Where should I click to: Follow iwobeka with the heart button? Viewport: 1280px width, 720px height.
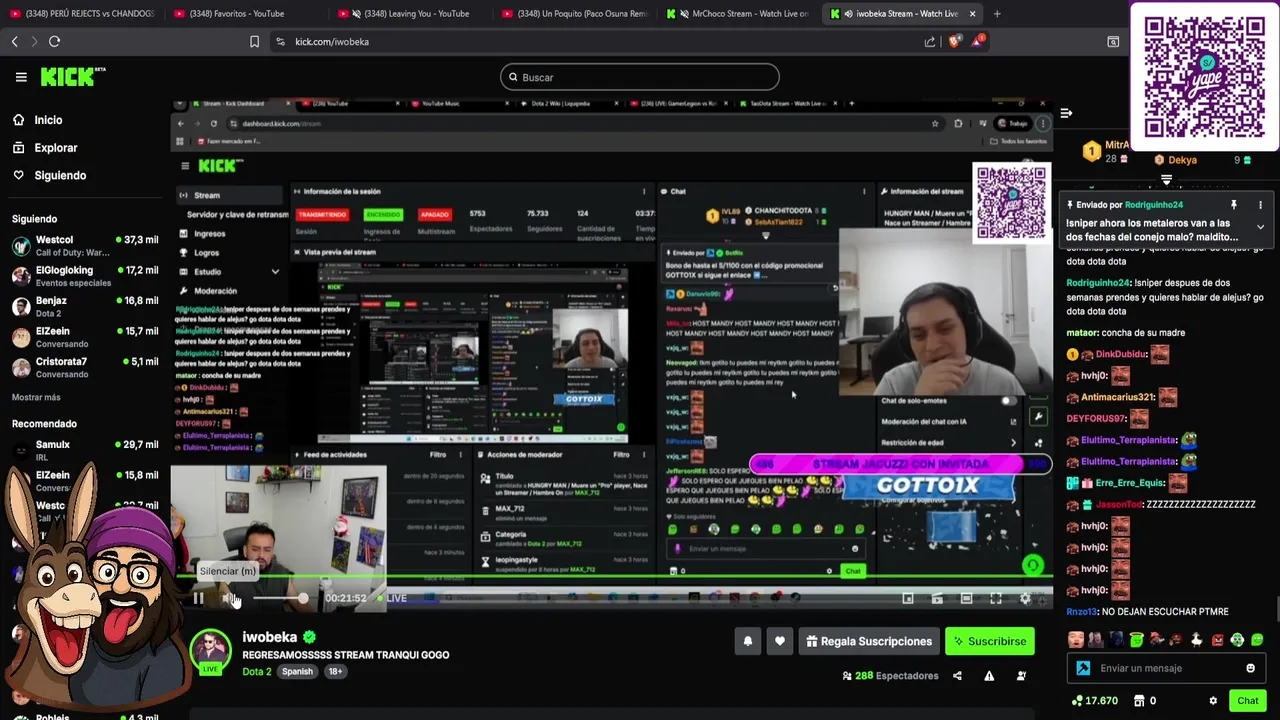click(780, 641)
